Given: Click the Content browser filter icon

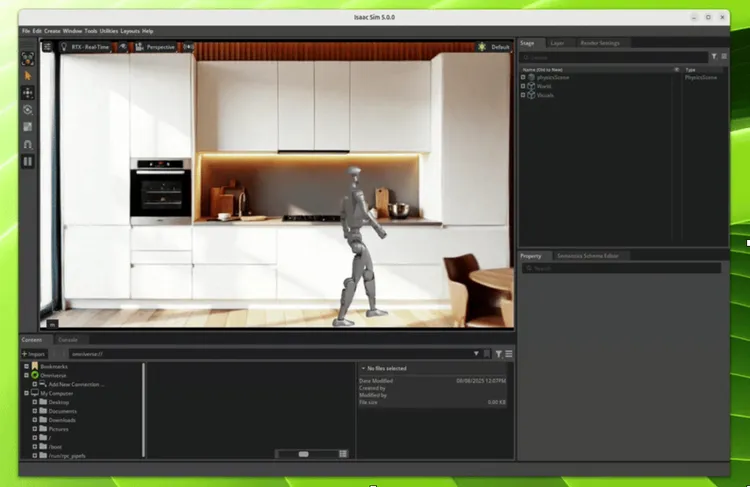Looking at the screenshot, I should pyautogui.click(x=498, y=354).
